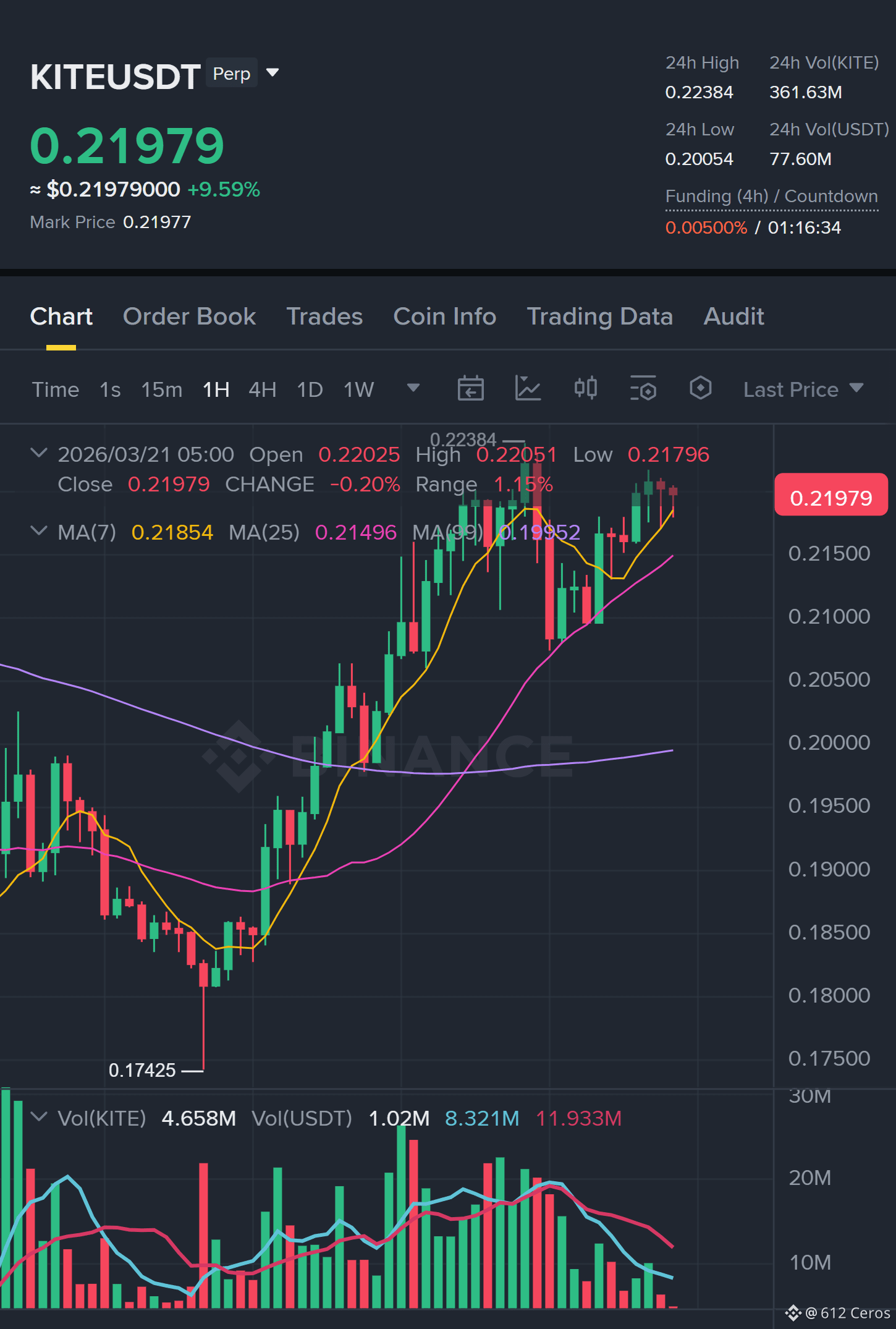
Task: Expand more time intervals dropdown arrow
Action: (413, 388)
